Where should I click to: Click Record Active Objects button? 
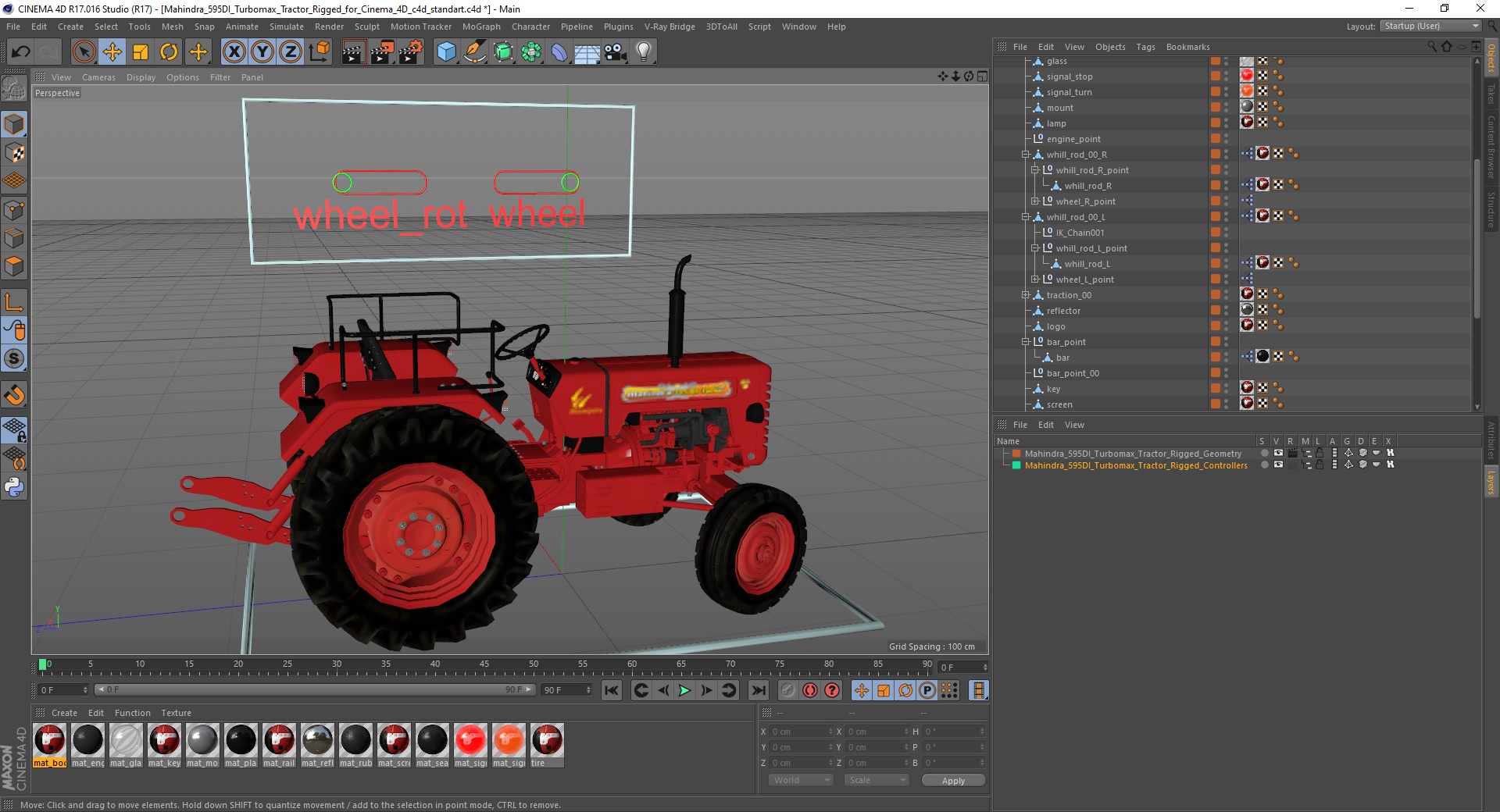coord(787,690)
